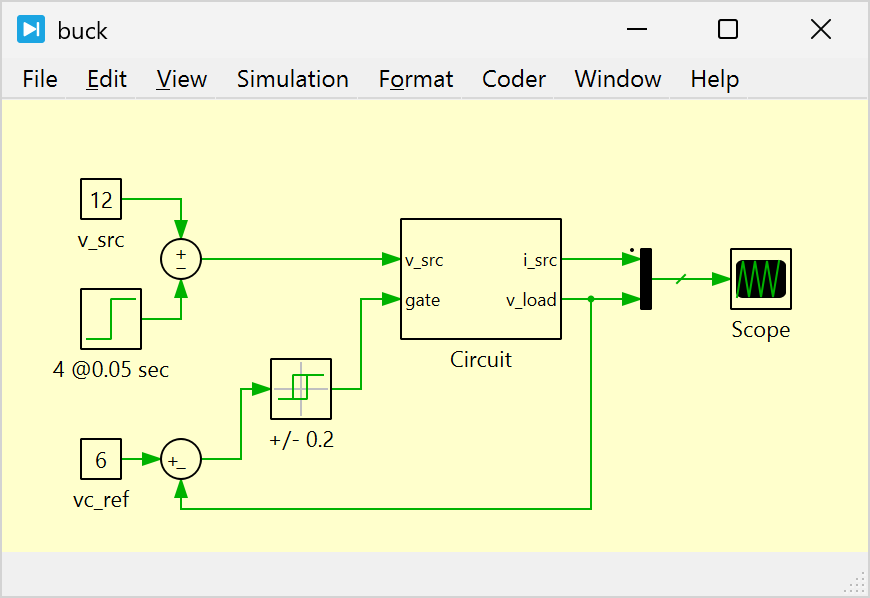Open the Edit menu
The width and height of the screenshot is (870, 598).
coord(107,79)
